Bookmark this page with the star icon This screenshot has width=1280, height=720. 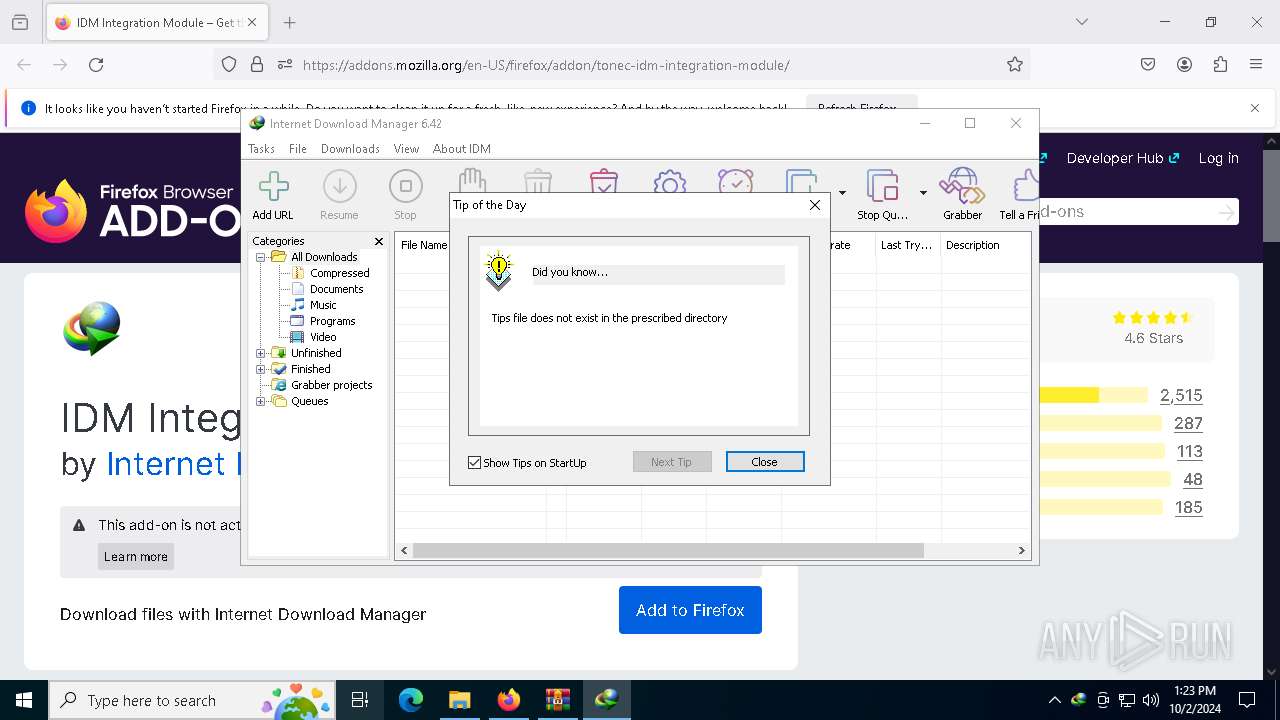[x=1015, y=65]
